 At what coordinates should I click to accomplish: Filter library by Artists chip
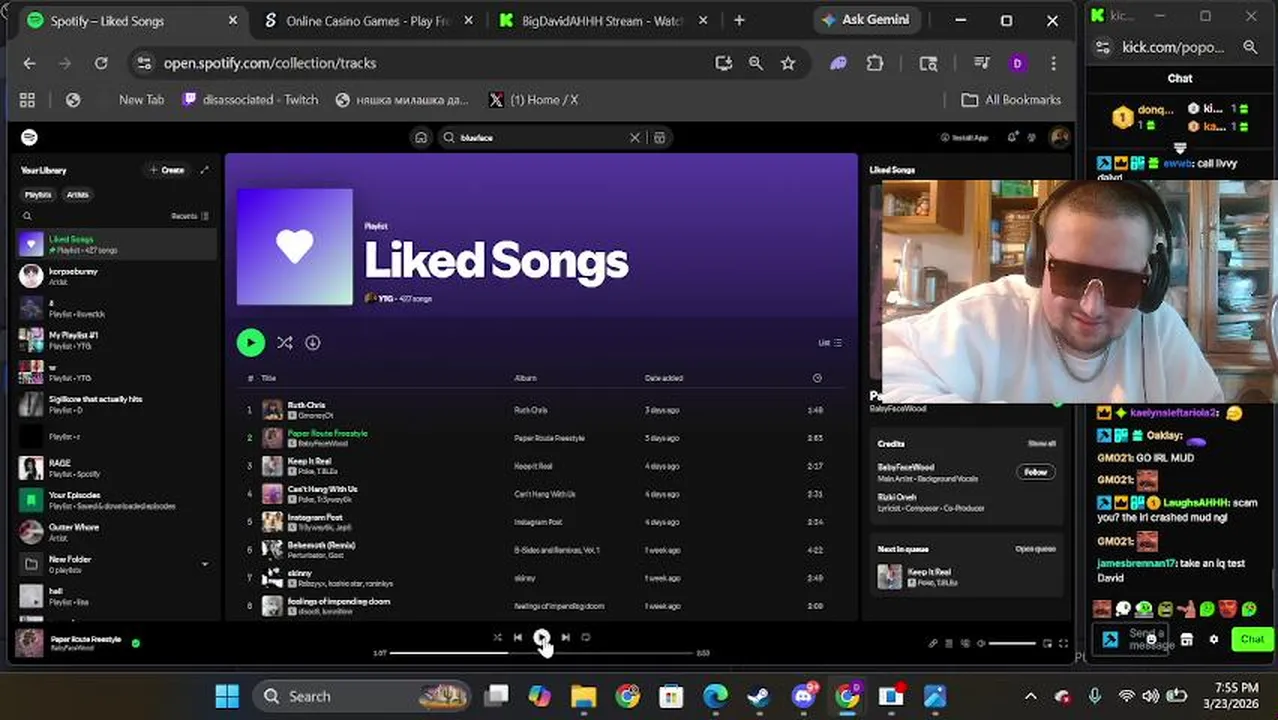click(x=78, y=195)
